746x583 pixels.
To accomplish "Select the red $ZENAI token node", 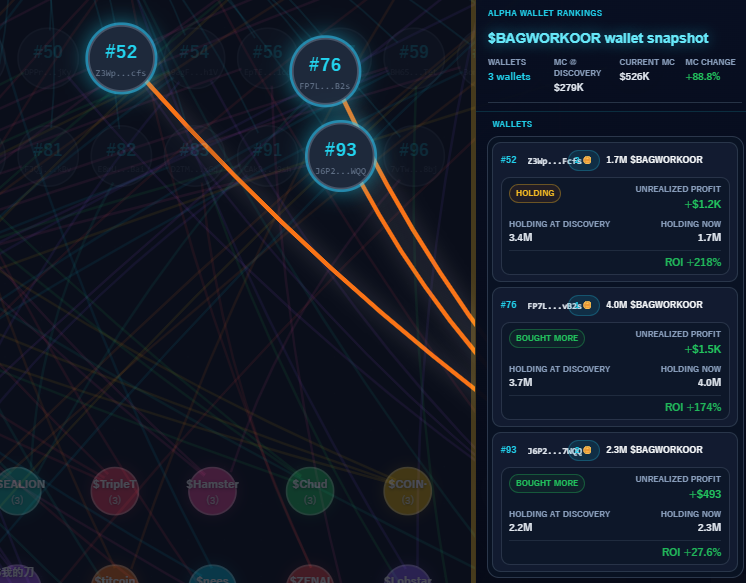I will 310,575.
